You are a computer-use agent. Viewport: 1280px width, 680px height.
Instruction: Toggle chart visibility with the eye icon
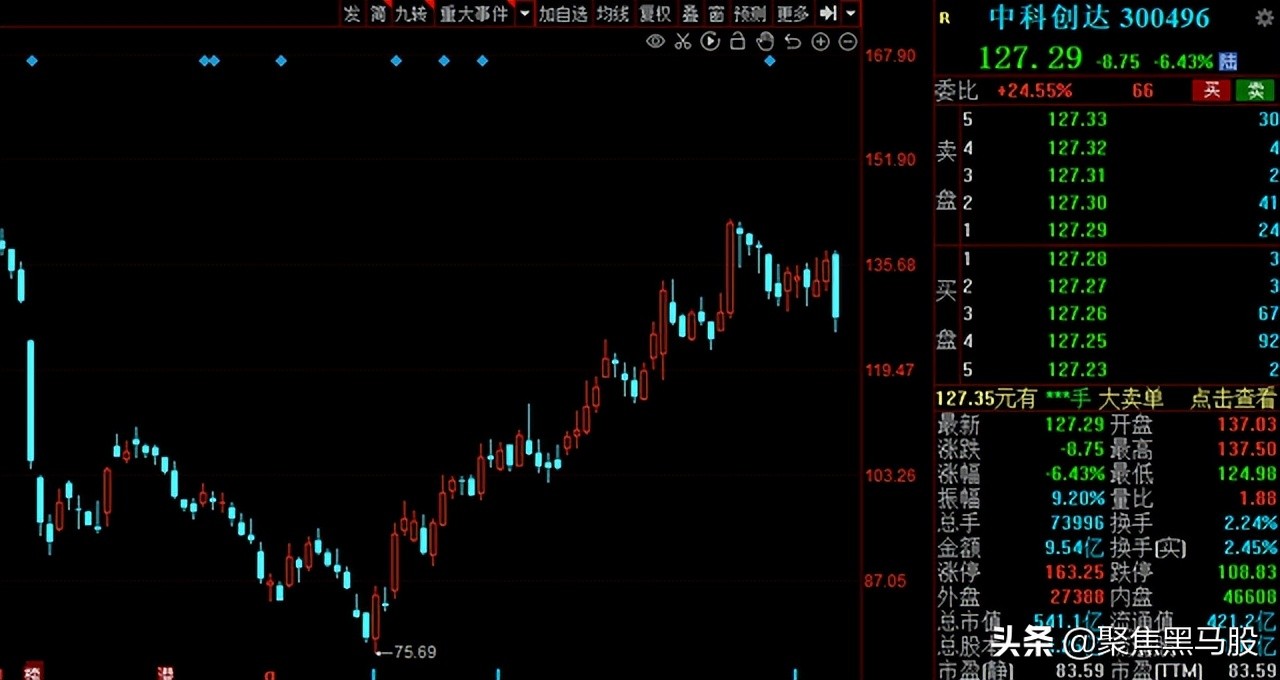pos(656,41)
